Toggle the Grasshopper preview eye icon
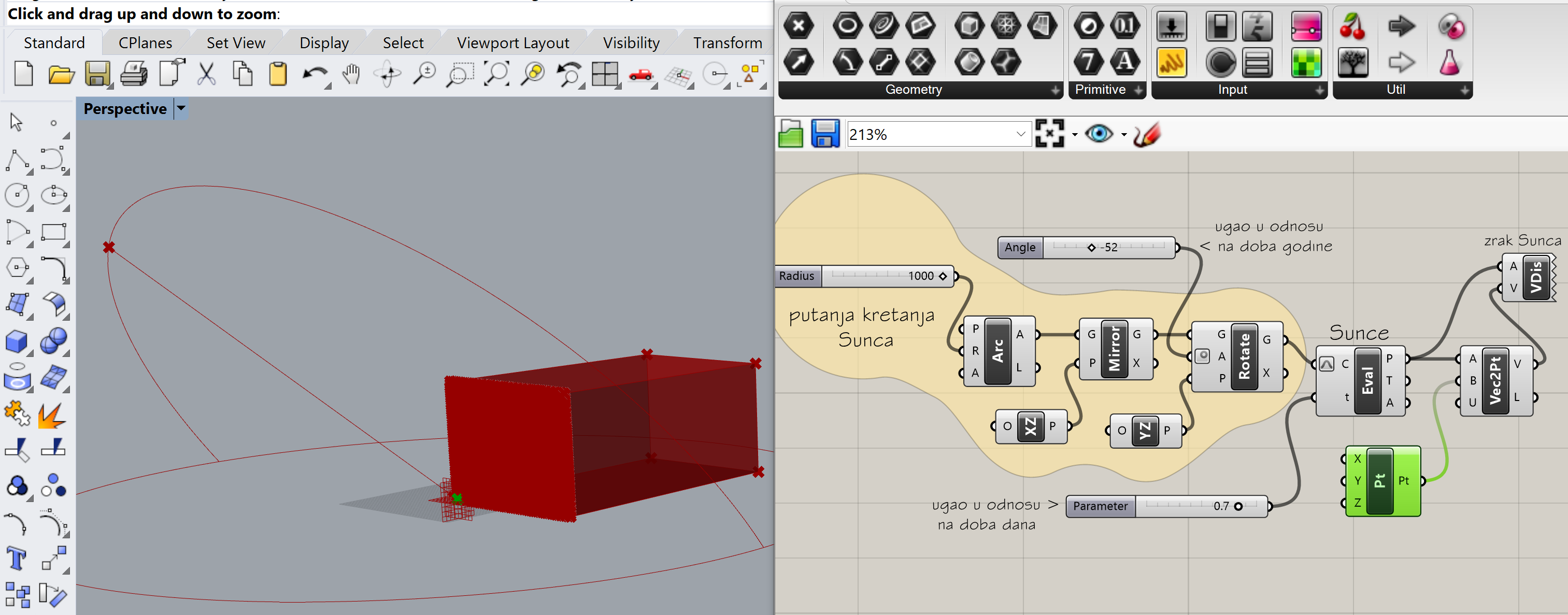The height and width of the screenshot is (615, 1568). [1099, 133]
